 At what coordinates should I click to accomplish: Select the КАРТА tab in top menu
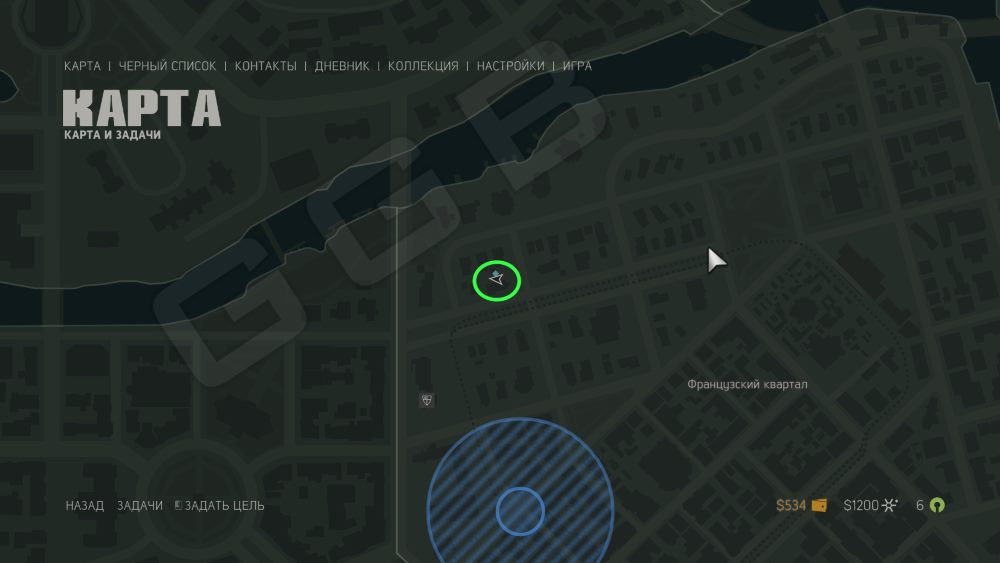point(82,66)
